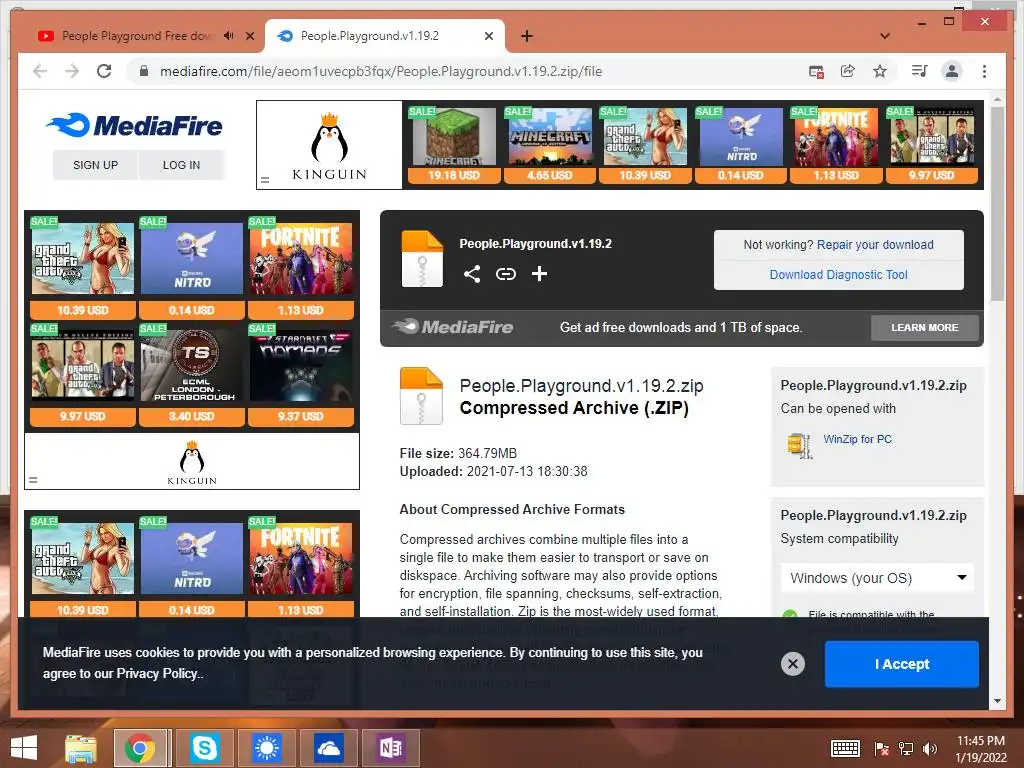Click top banner Minecraft 4.65 USD ad
The image size is (1024, 768).
(x=549, y=145)
